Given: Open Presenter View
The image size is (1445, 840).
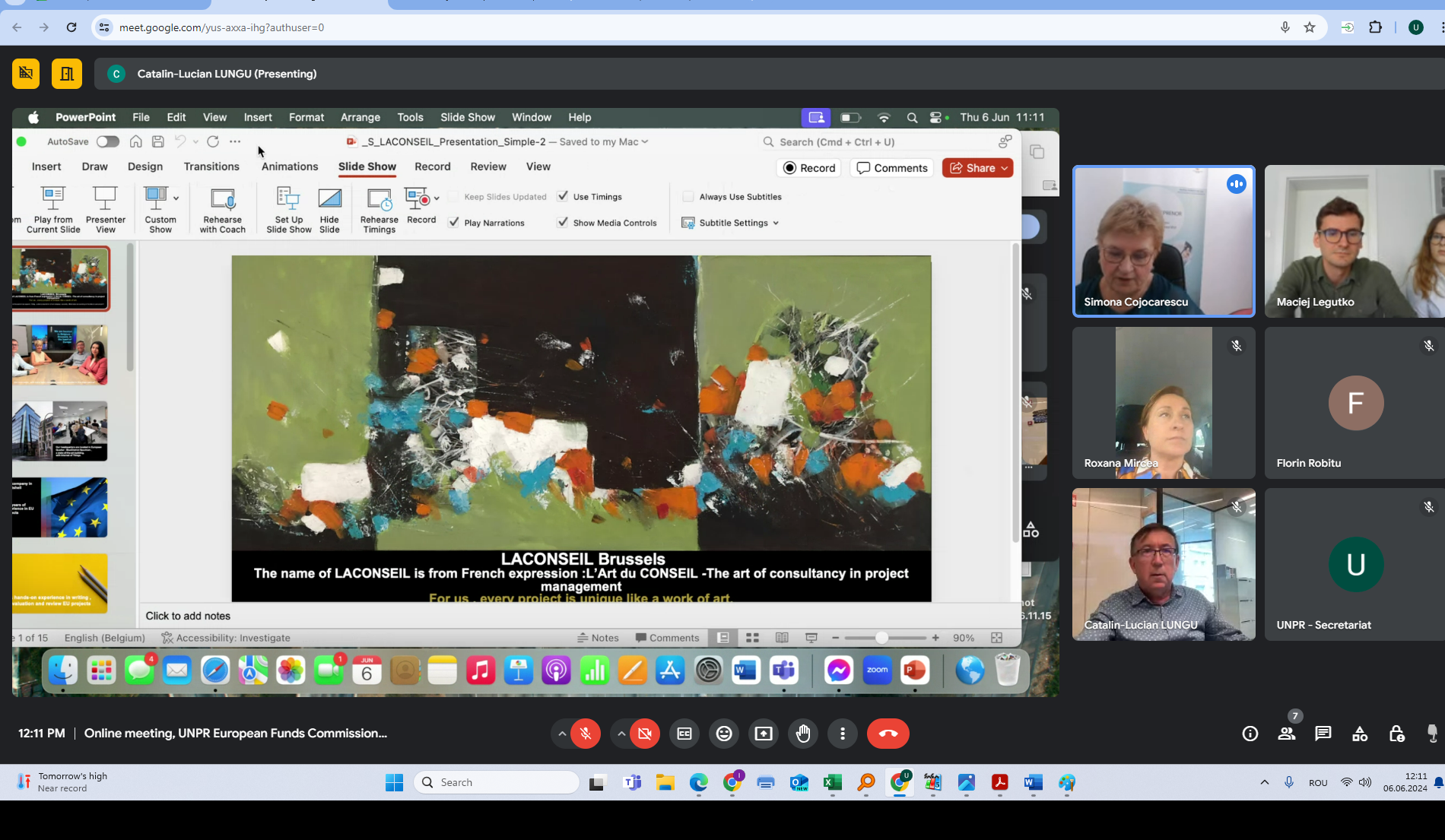Looking at the screenshot, I should 106,209.
